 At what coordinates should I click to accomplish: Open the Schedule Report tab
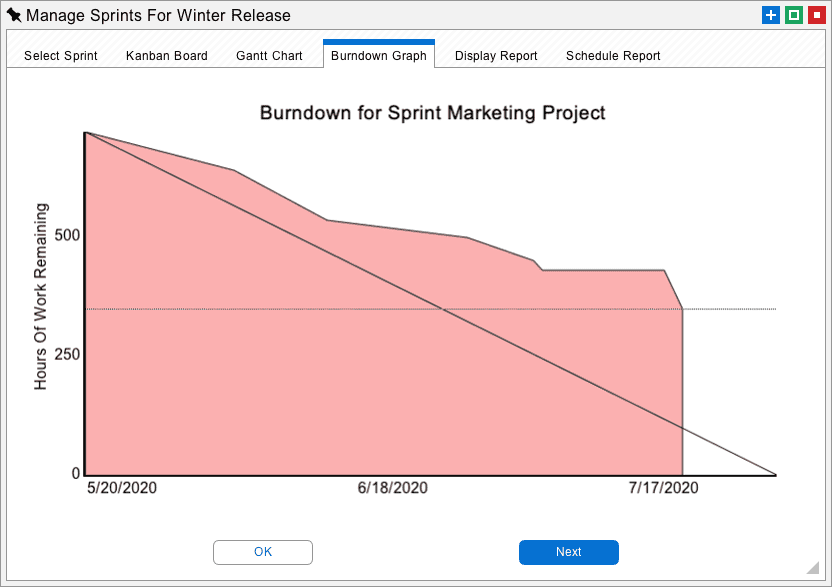[x=613, y=56]
